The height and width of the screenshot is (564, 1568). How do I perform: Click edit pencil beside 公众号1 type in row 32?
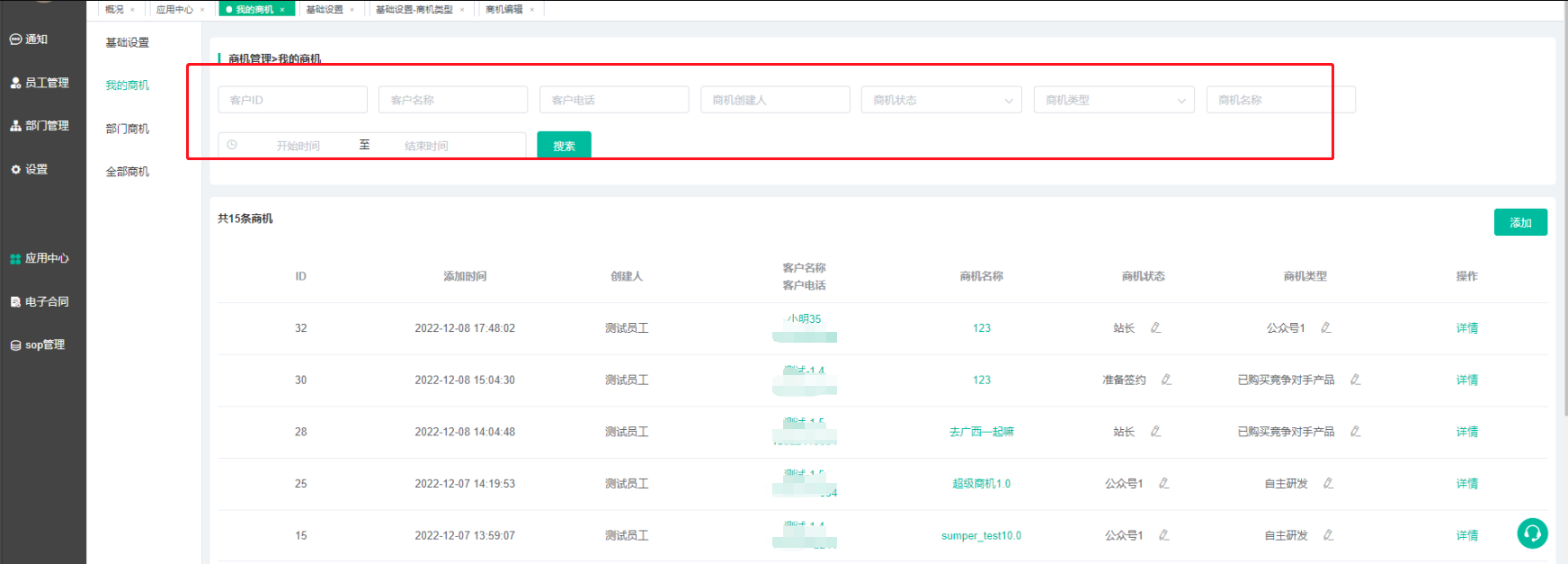(x=1325, y=328)
